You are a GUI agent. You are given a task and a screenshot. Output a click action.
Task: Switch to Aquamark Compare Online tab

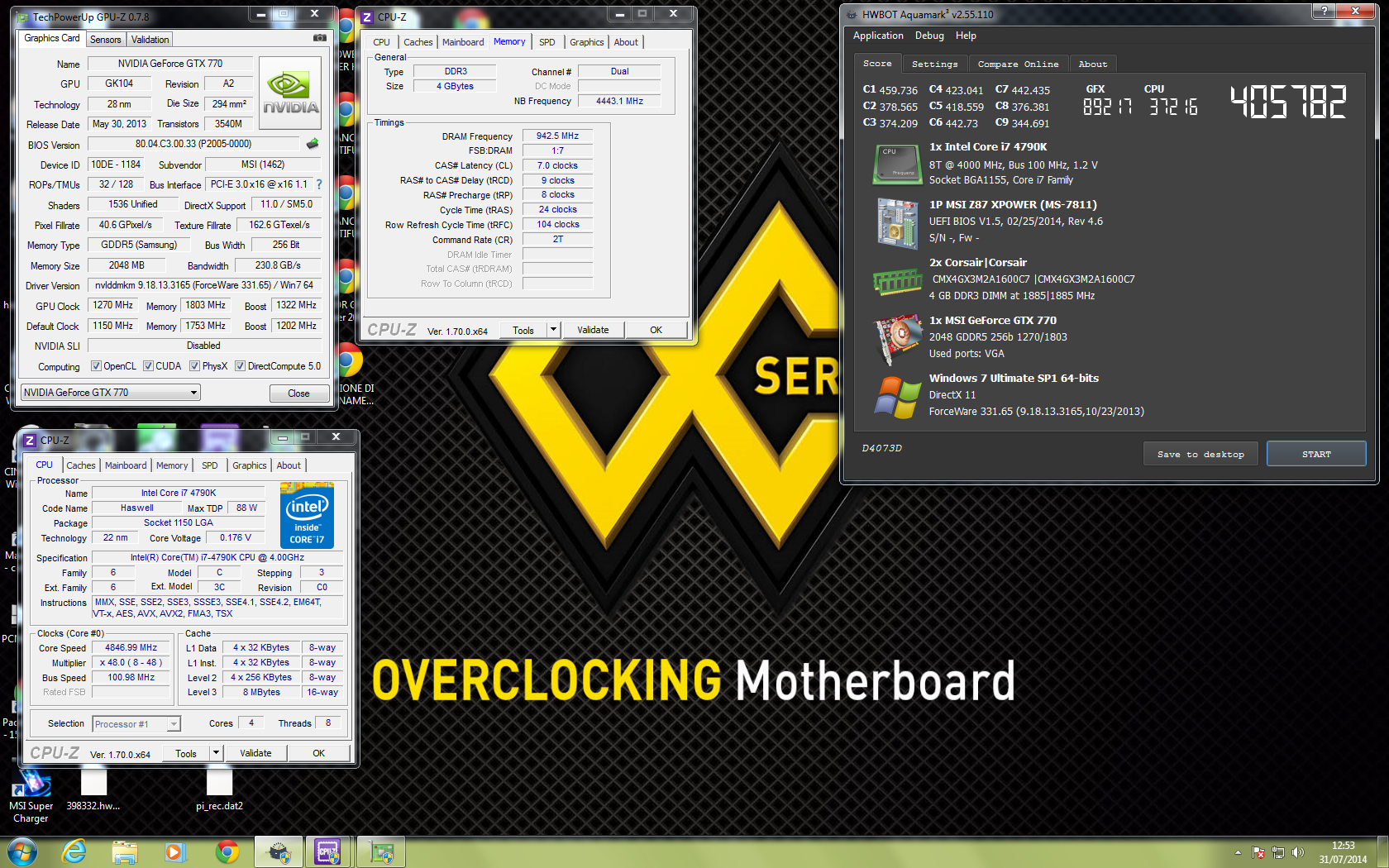(1018, 64)
